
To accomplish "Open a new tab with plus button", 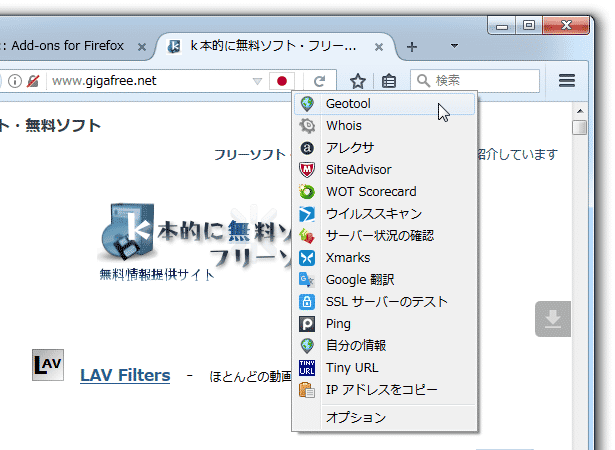I will [x=412, y=47].
